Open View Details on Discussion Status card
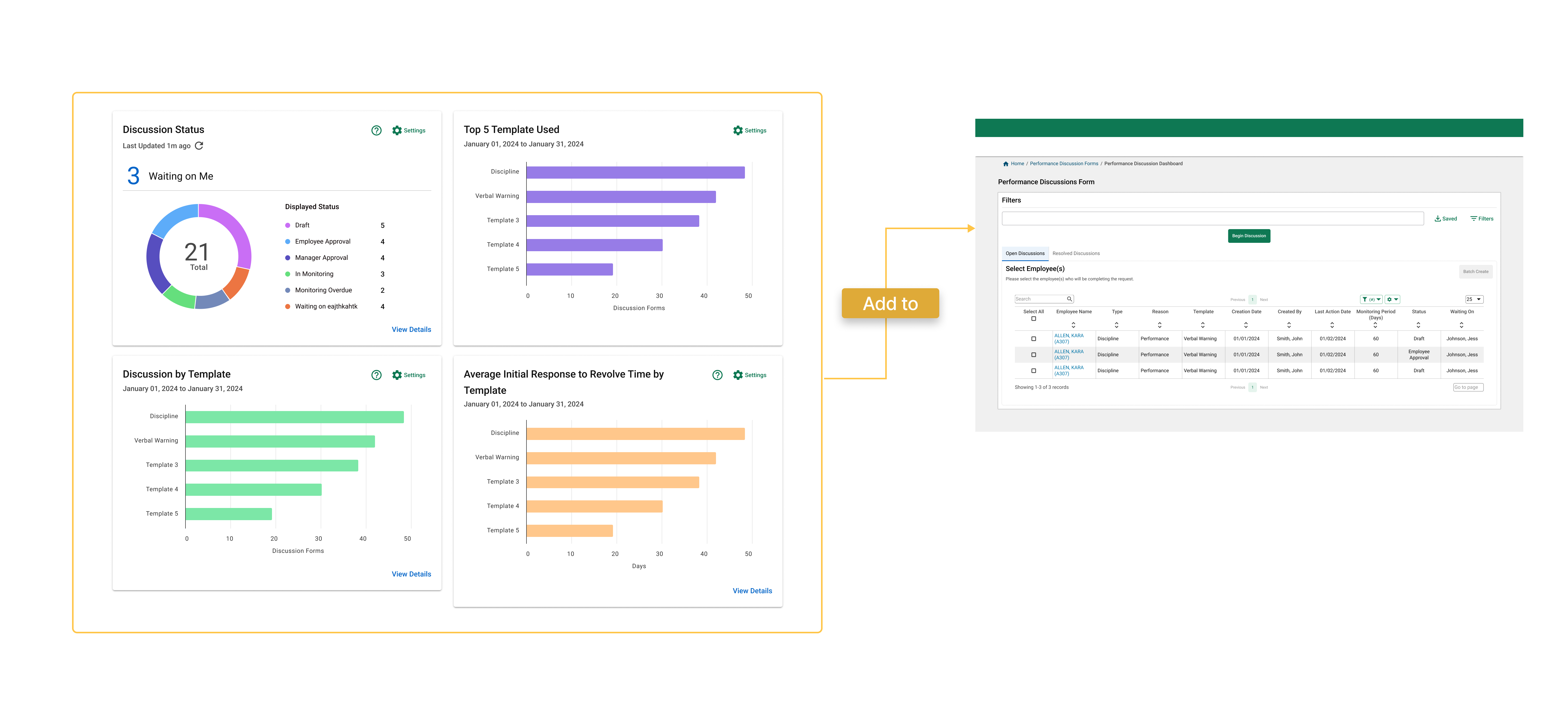The width and height of the screenshot is (1568, 714). (412, 329)
